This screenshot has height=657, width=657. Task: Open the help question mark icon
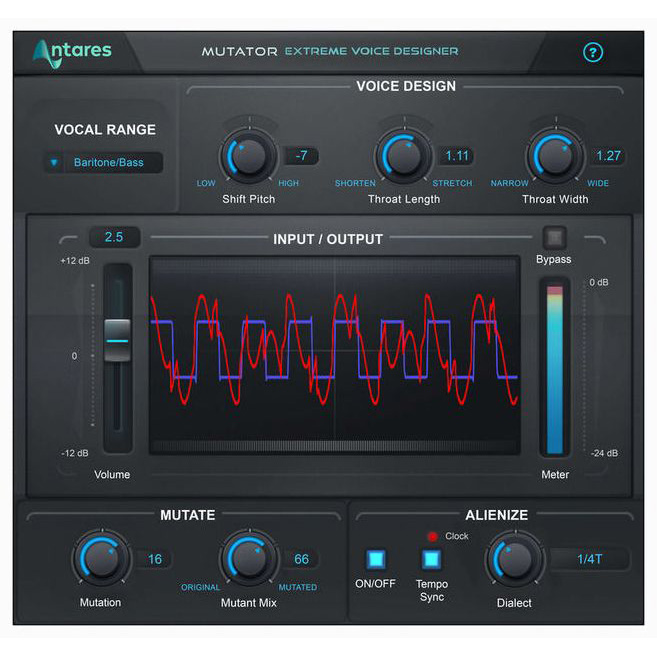click(593, 53)
